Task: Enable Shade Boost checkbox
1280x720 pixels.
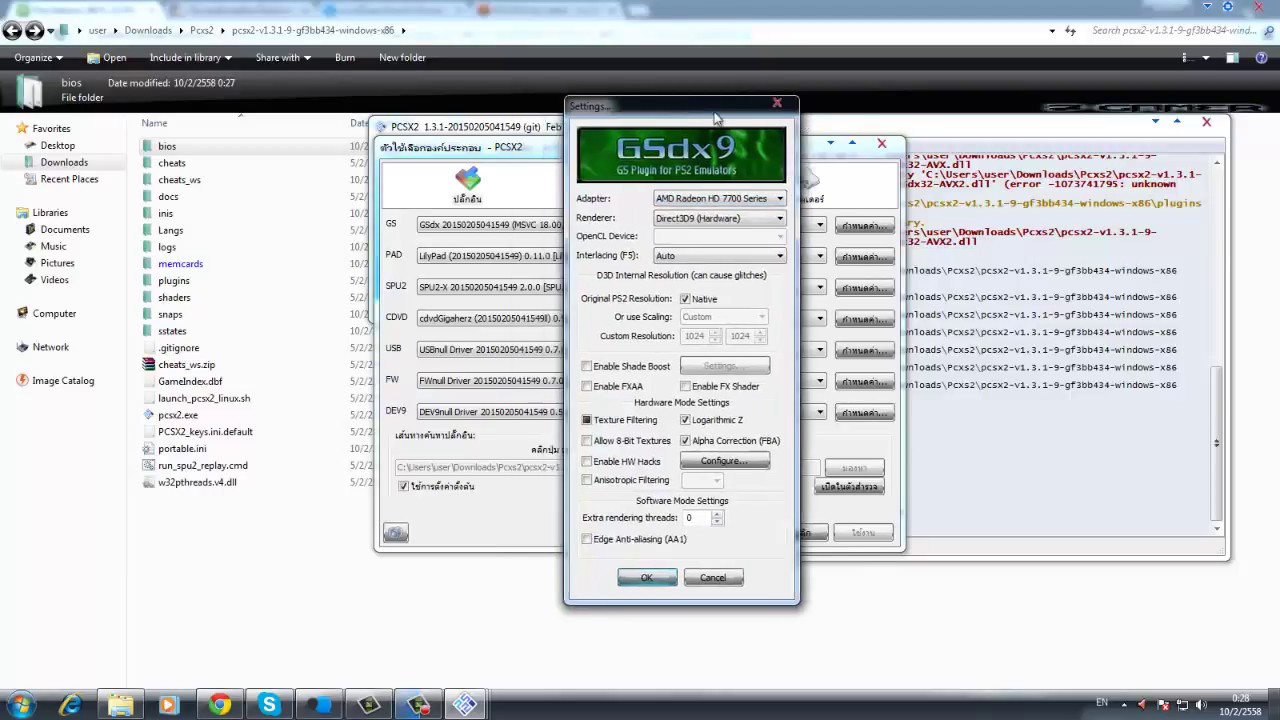Action: 587,367
